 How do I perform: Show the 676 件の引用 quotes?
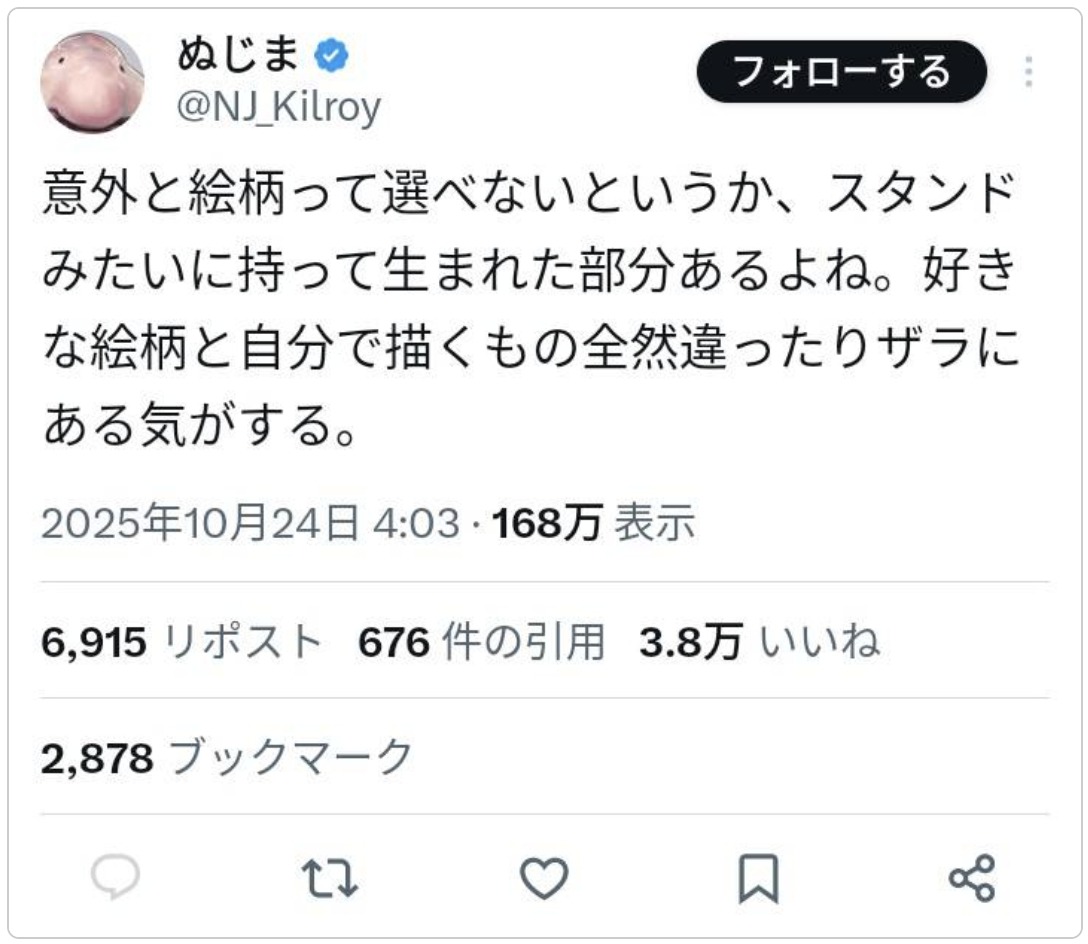point(481,642)
